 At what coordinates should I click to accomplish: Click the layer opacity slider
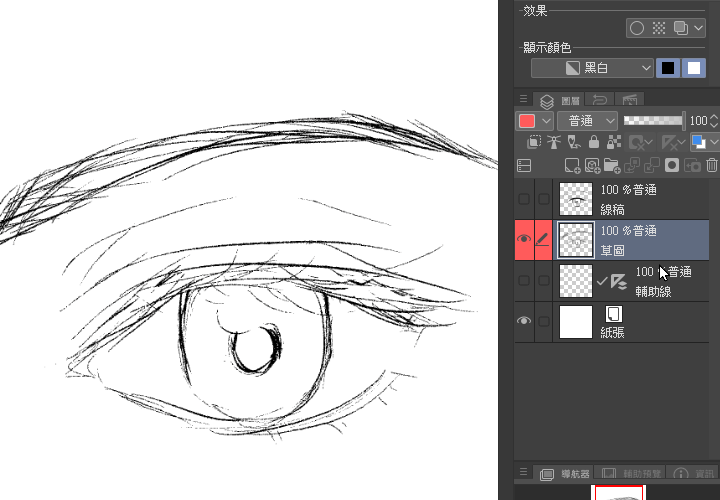[653, 121]
